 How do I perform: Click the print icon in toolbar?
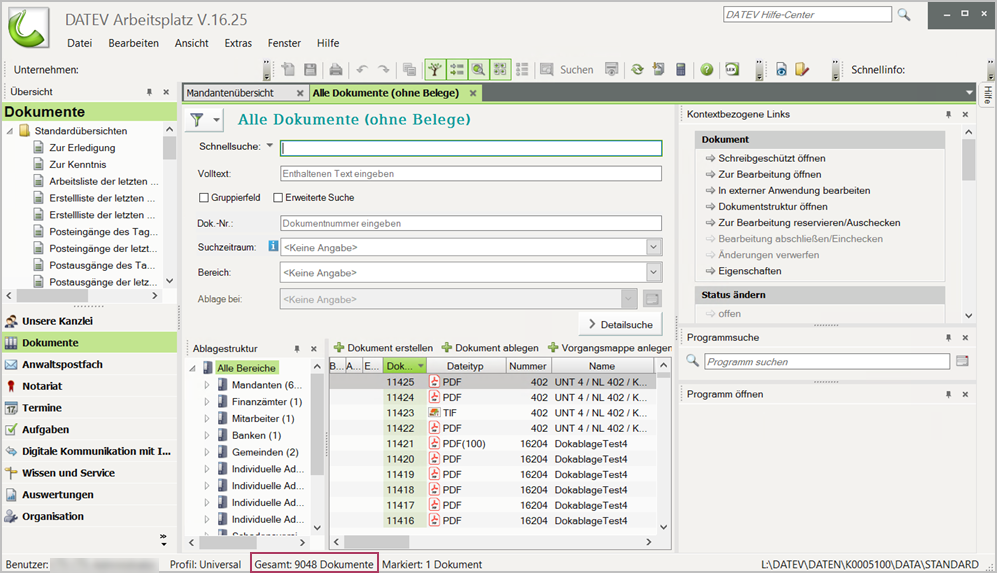336,70
